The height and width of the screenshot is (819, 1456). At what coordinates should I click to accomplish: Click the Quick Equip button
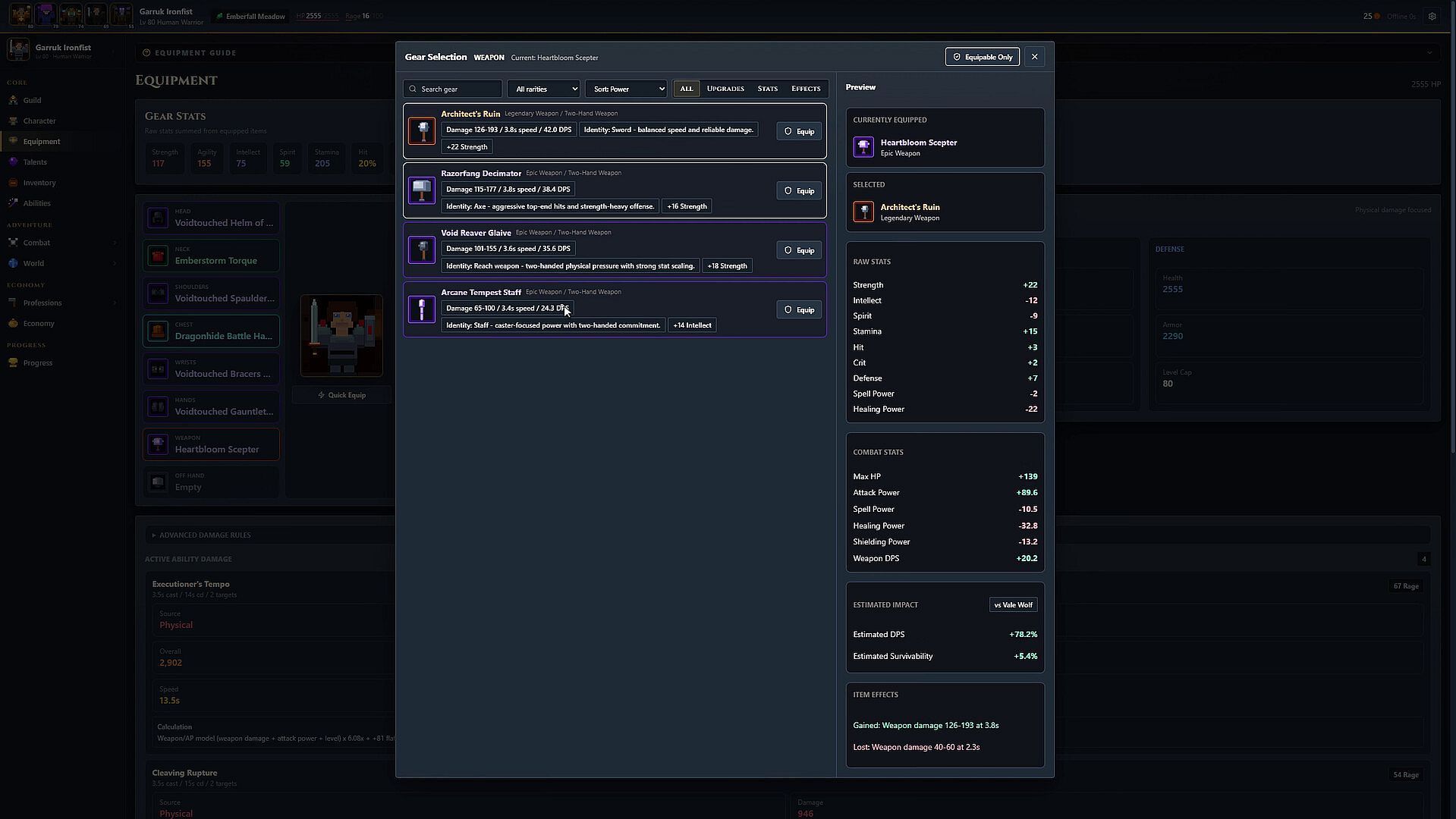click(x=341, y=395)
